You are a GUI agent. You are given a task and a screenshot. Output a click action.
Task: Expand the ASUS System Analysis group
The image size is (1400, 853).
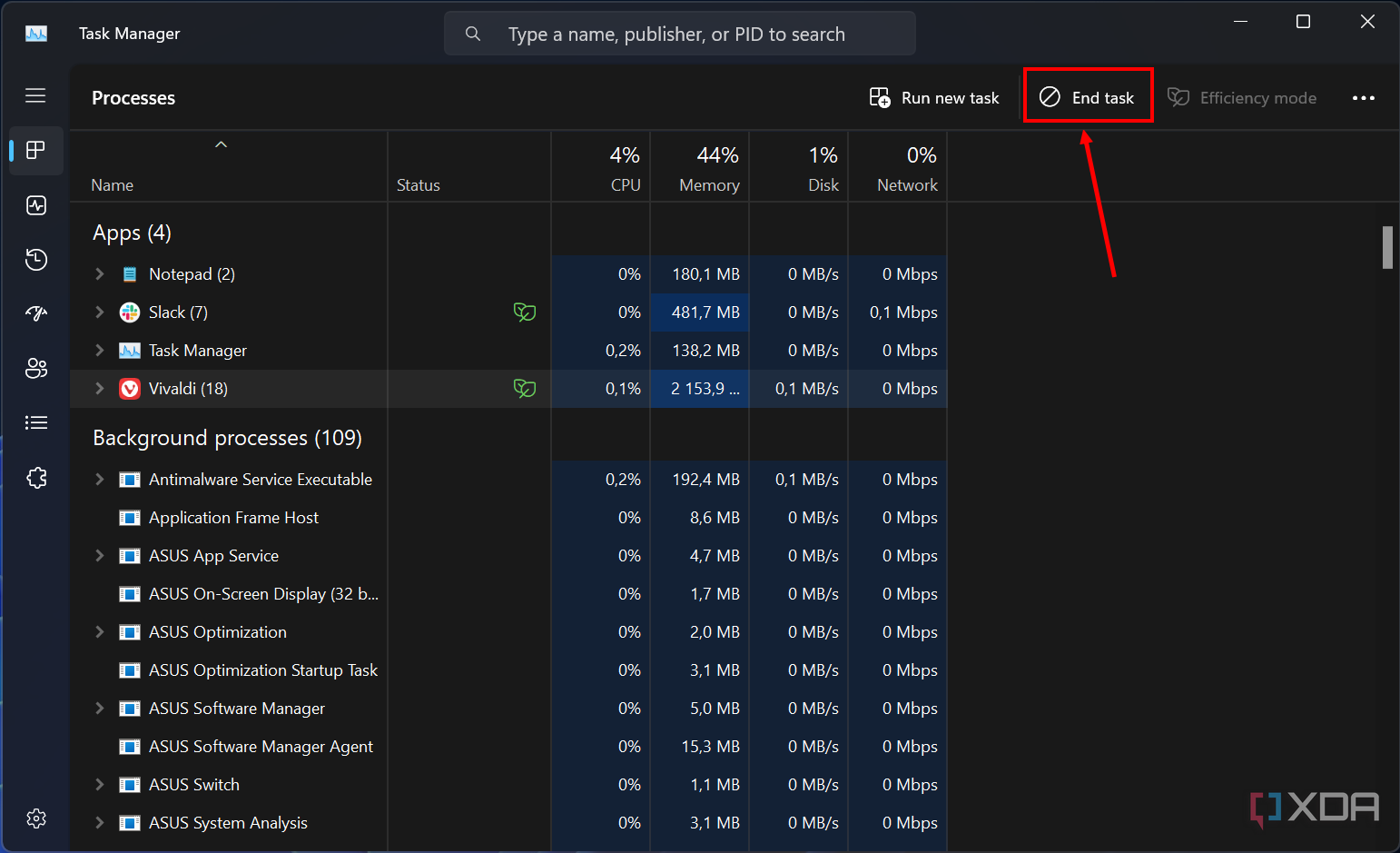coord(100,823)
